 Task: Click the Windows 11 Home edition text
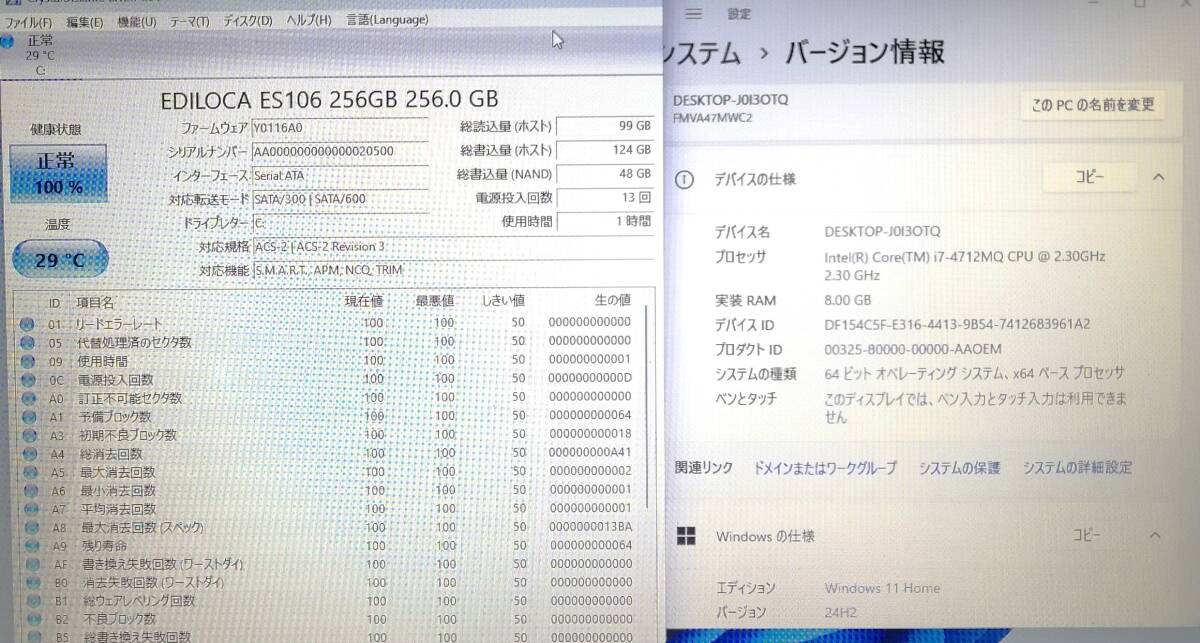coord(882,588)
